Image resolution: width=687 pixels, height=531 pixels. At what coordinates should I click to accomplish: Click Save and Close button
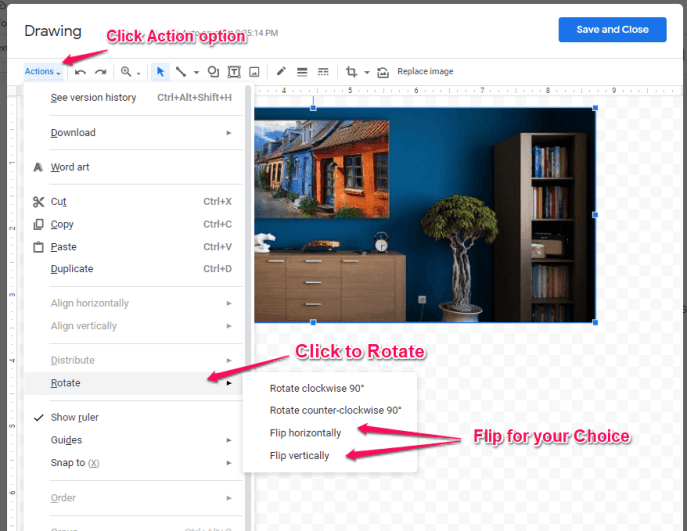pyautogui.click(x=612, y=29)
